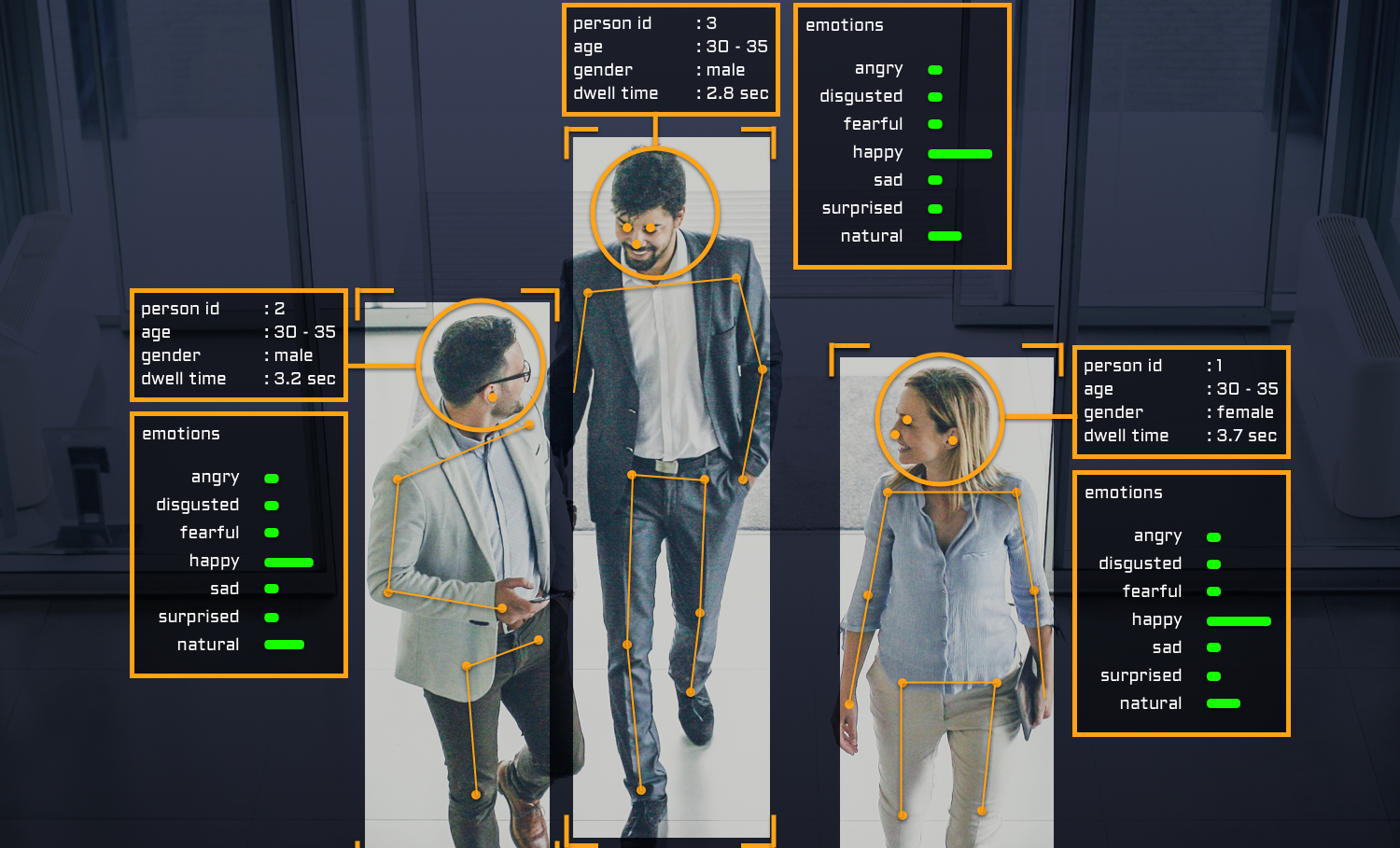Select the '3.7 sec' dwell time value
Image resolution: width=1400 pixels, height=848 pixels.
coord(1247,436)
